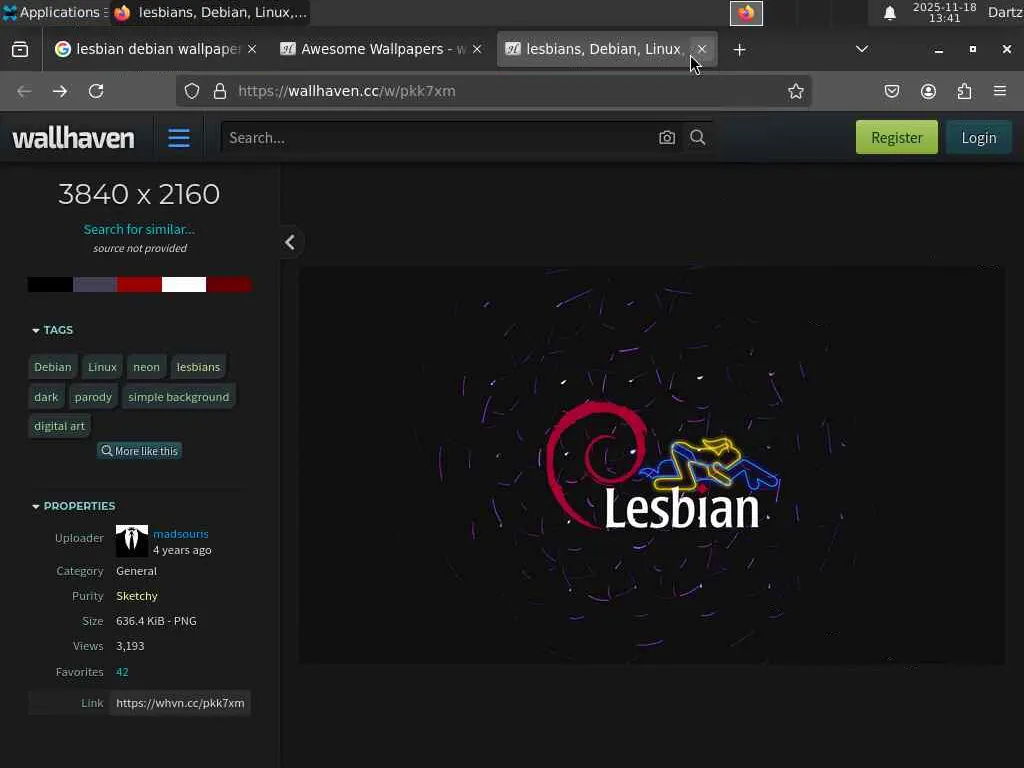Open the Pocket save icon in toolbar
Image resolution: width=1024 pixels, height=768 pixels.
click(x=892, y=91)
